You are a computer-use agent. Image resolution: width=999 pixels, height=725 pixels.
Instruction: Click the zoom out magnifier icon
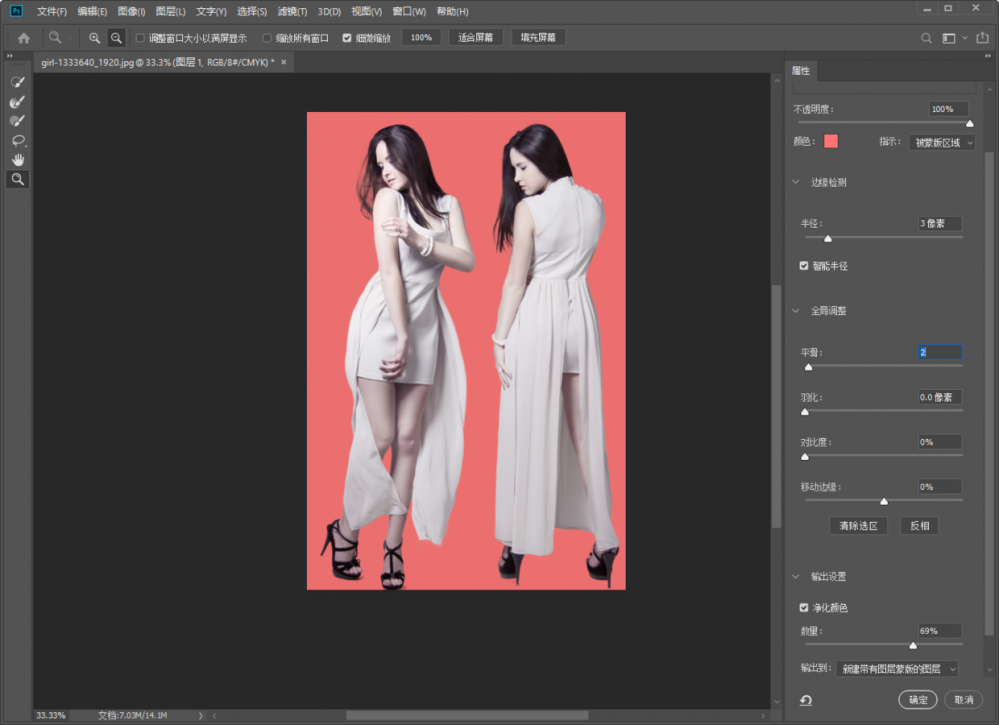click(x=116, y=38)
